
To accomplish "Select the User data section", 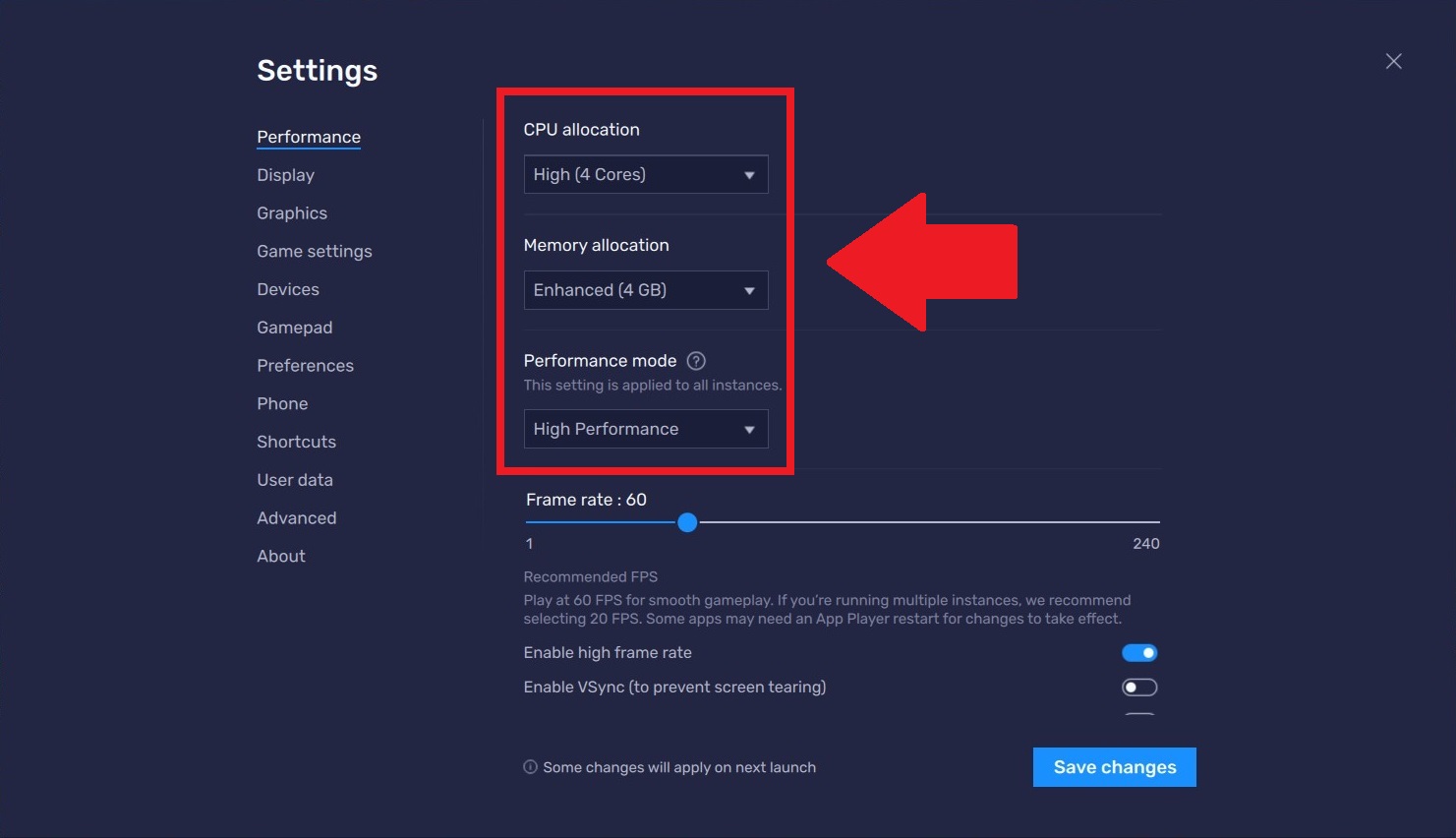I will [294, 479].
